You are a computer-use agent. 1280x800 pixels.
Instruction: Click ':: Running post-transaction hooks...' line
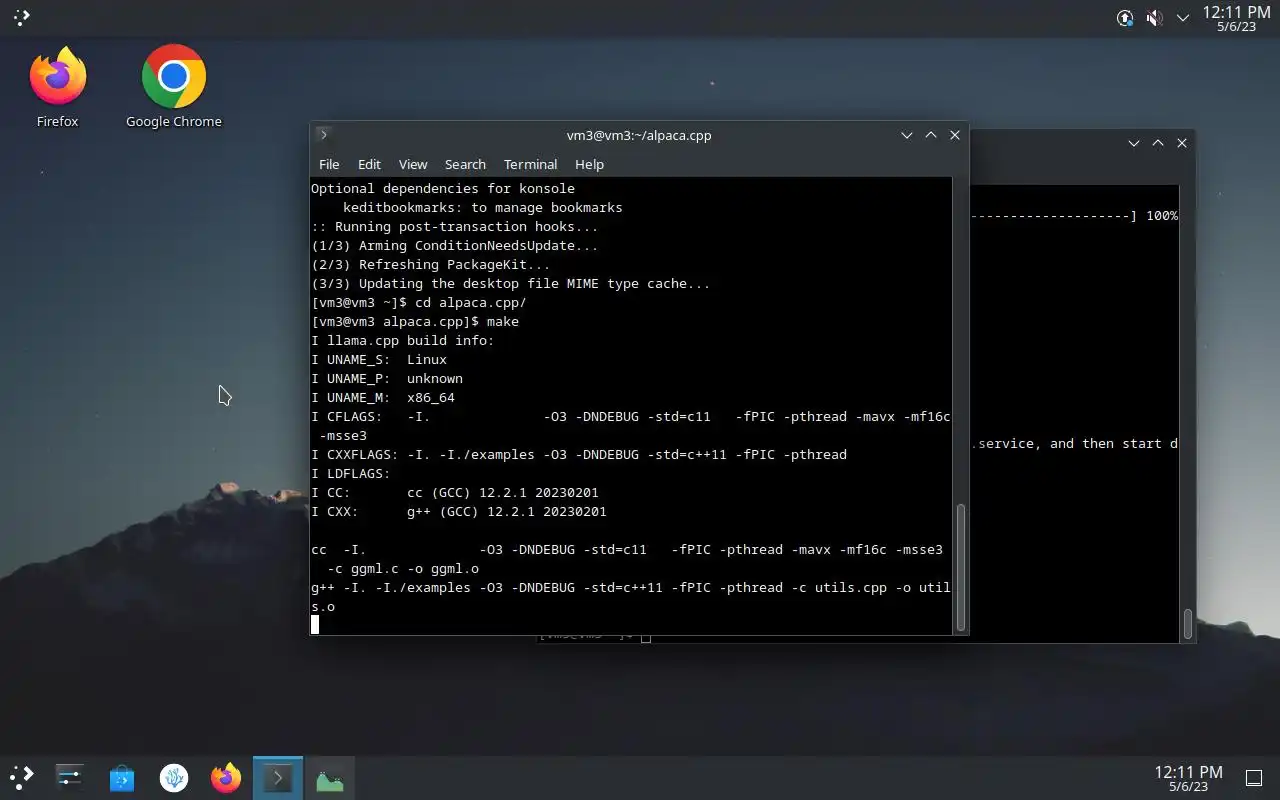coord(455,227)
